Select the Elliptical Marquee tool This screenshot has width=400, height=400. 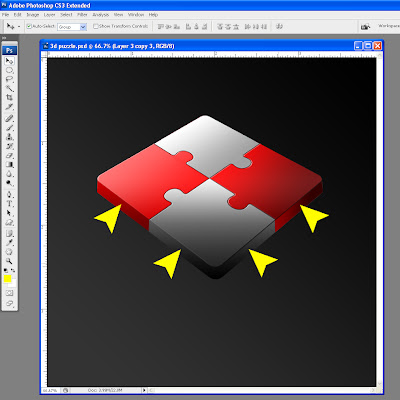tap(9, 70)
